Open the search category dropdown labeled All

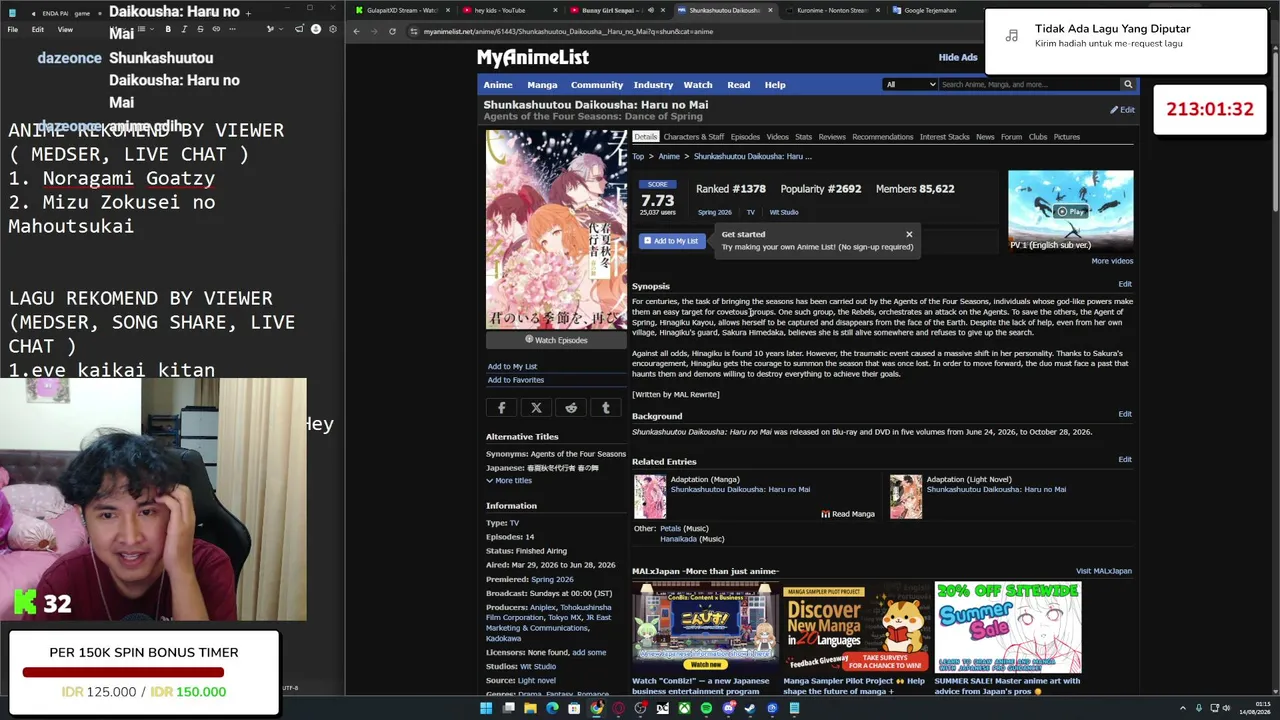(x=910, y=84)
